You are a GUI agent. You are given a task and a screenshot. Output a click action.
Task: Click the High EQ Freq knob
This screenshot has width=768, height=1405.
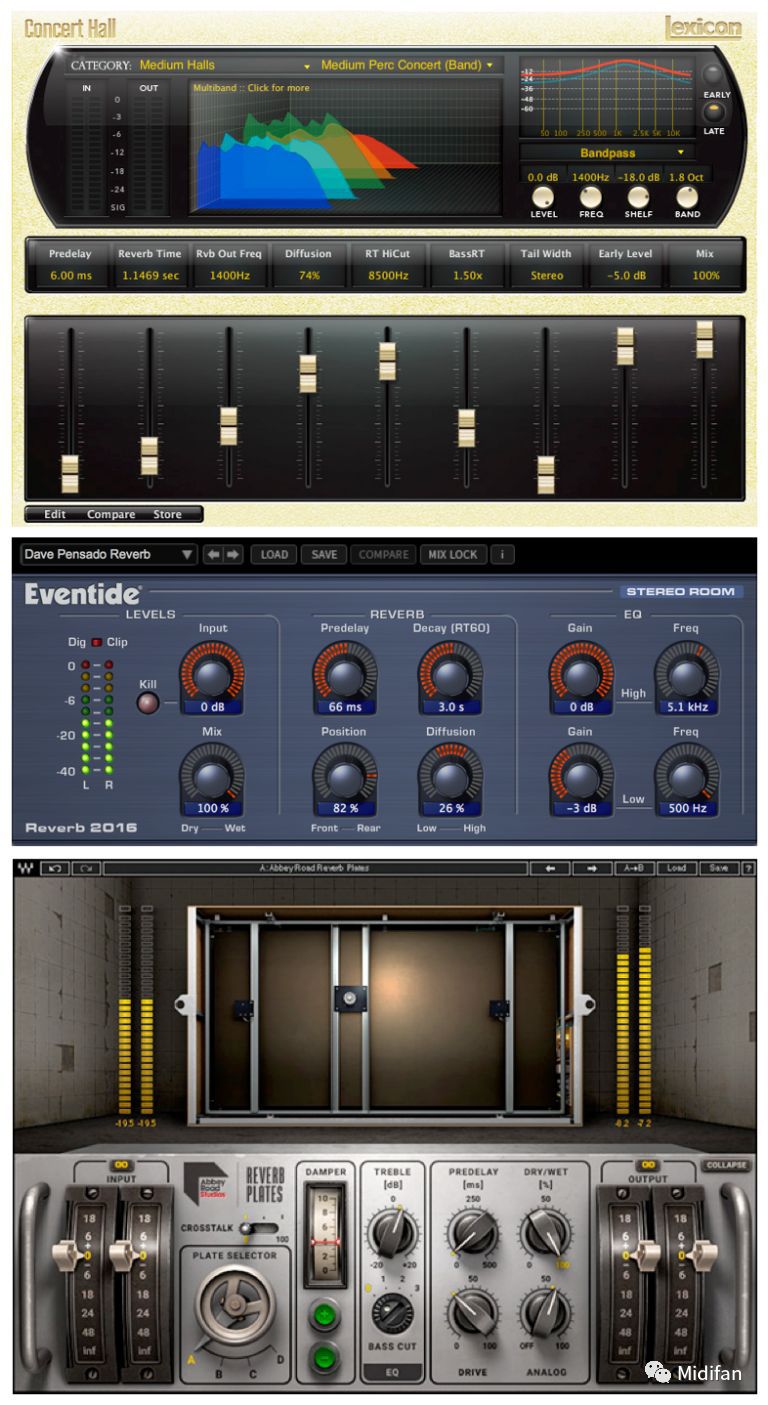686,676
